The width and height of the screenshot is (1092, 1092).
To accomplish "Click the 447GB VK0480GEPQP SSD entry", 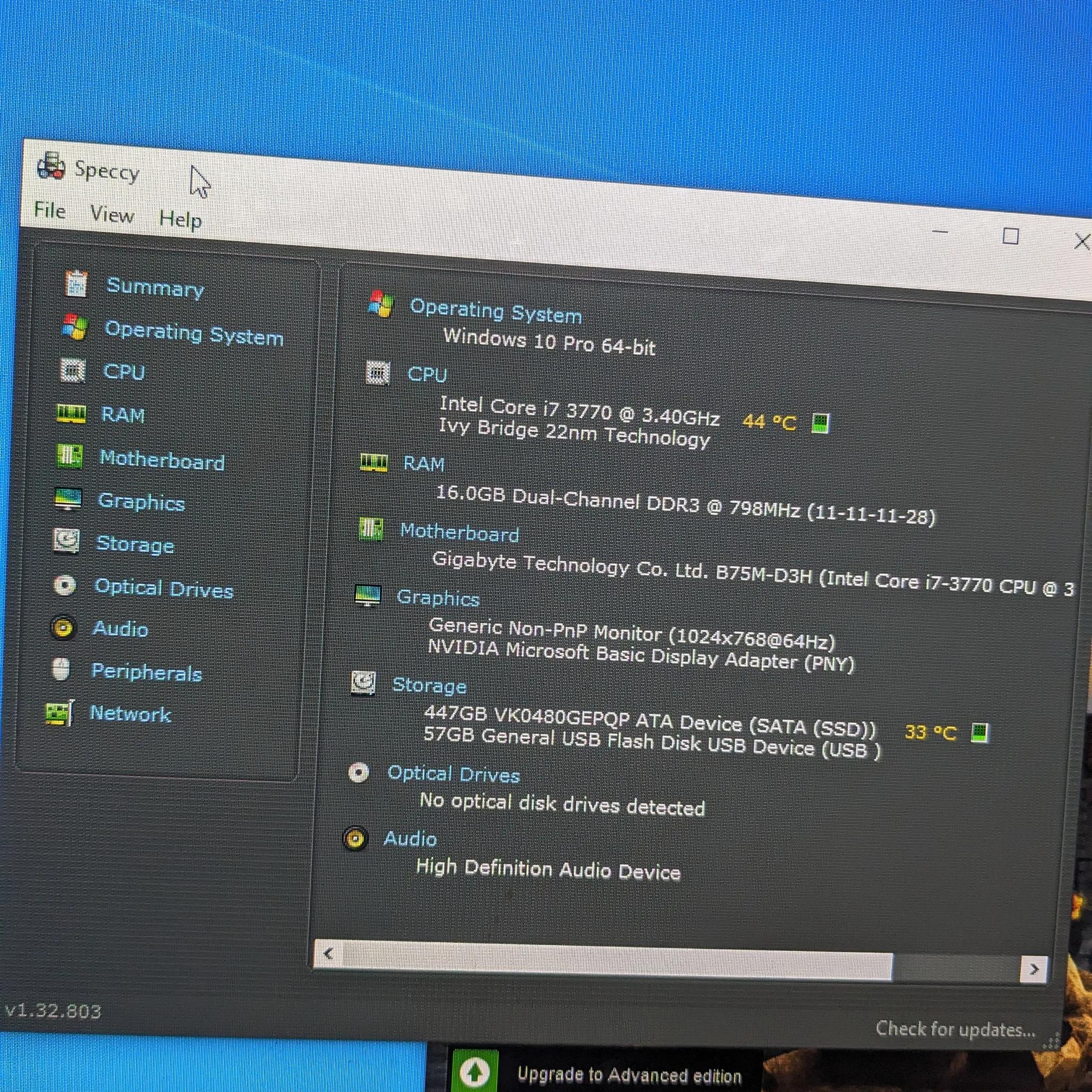I will click(650, 722).
